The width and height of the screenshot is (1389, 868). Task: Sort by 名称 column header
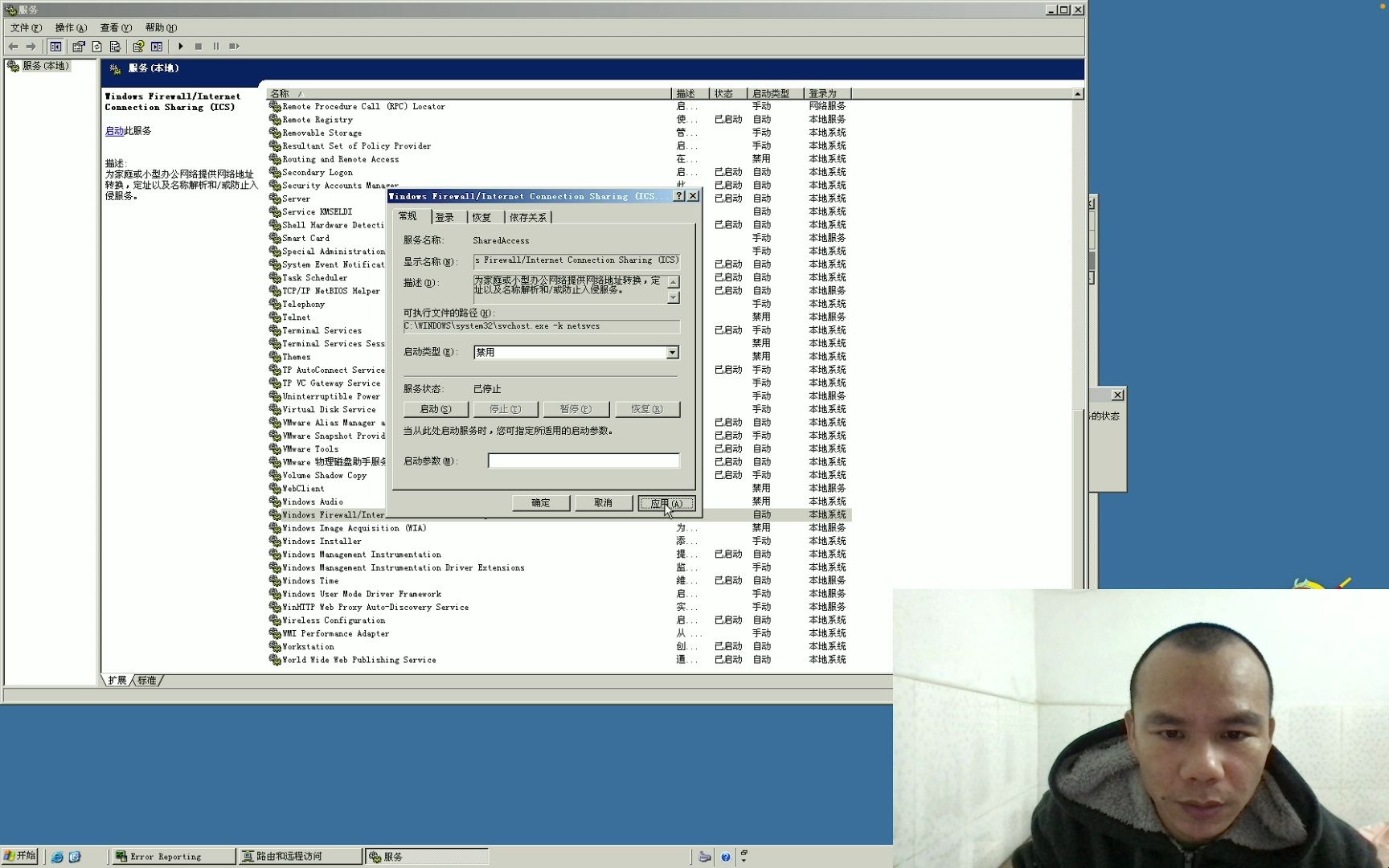coord(469,94)
